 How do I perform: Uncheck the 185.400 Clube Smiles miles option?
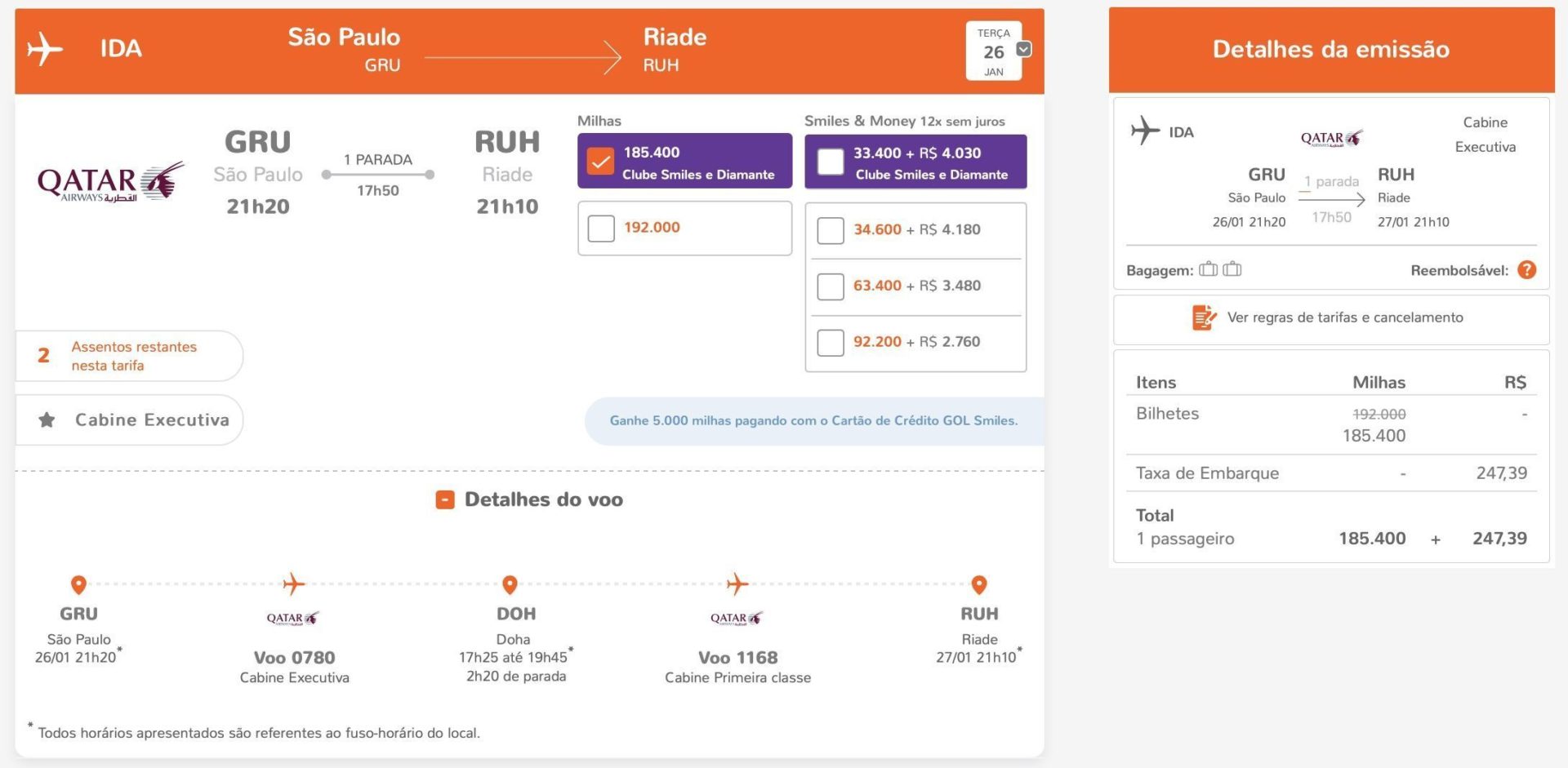[x=601, y=161]
